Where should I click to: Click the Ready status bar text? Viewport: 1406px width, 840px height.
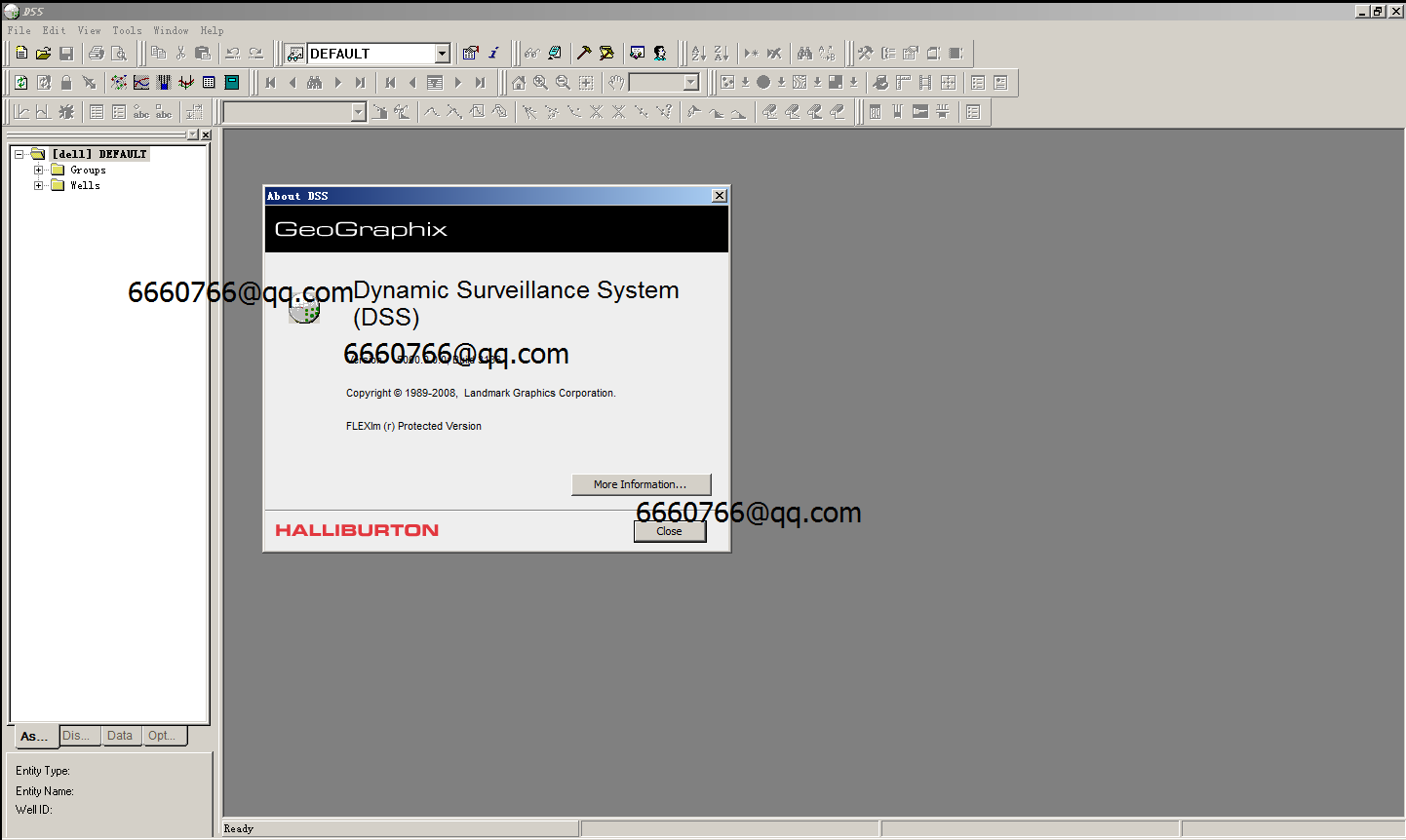[239, 828]
